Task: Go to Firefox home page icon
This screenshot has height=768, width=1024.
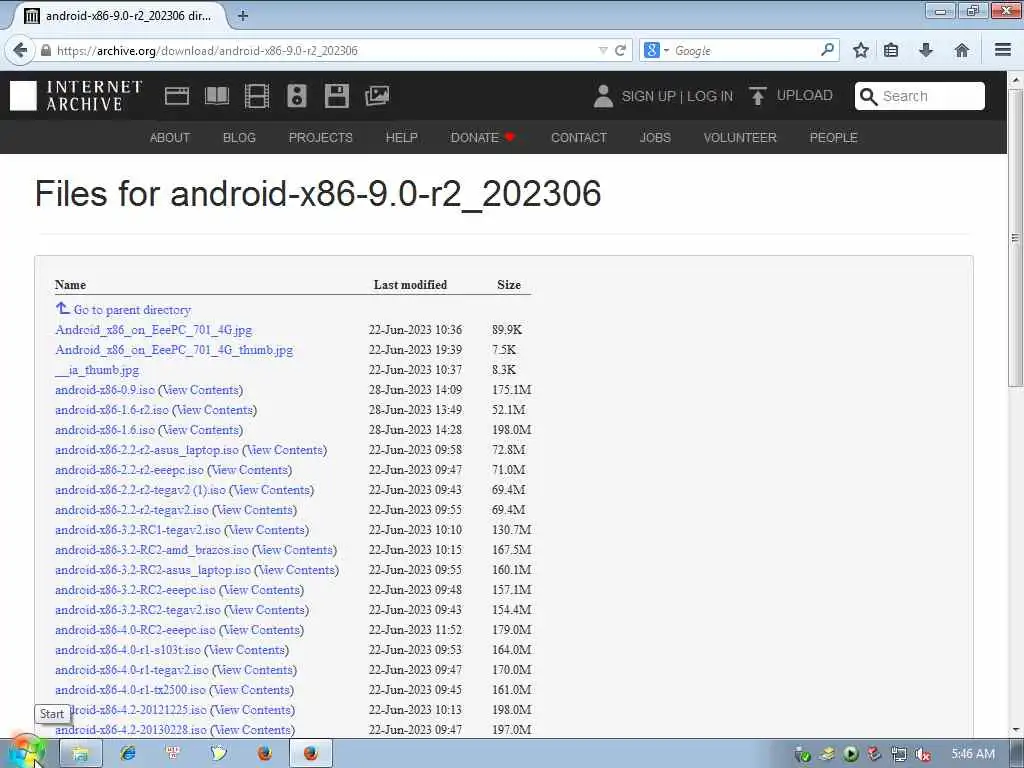Action: click(x=961, y=50)
